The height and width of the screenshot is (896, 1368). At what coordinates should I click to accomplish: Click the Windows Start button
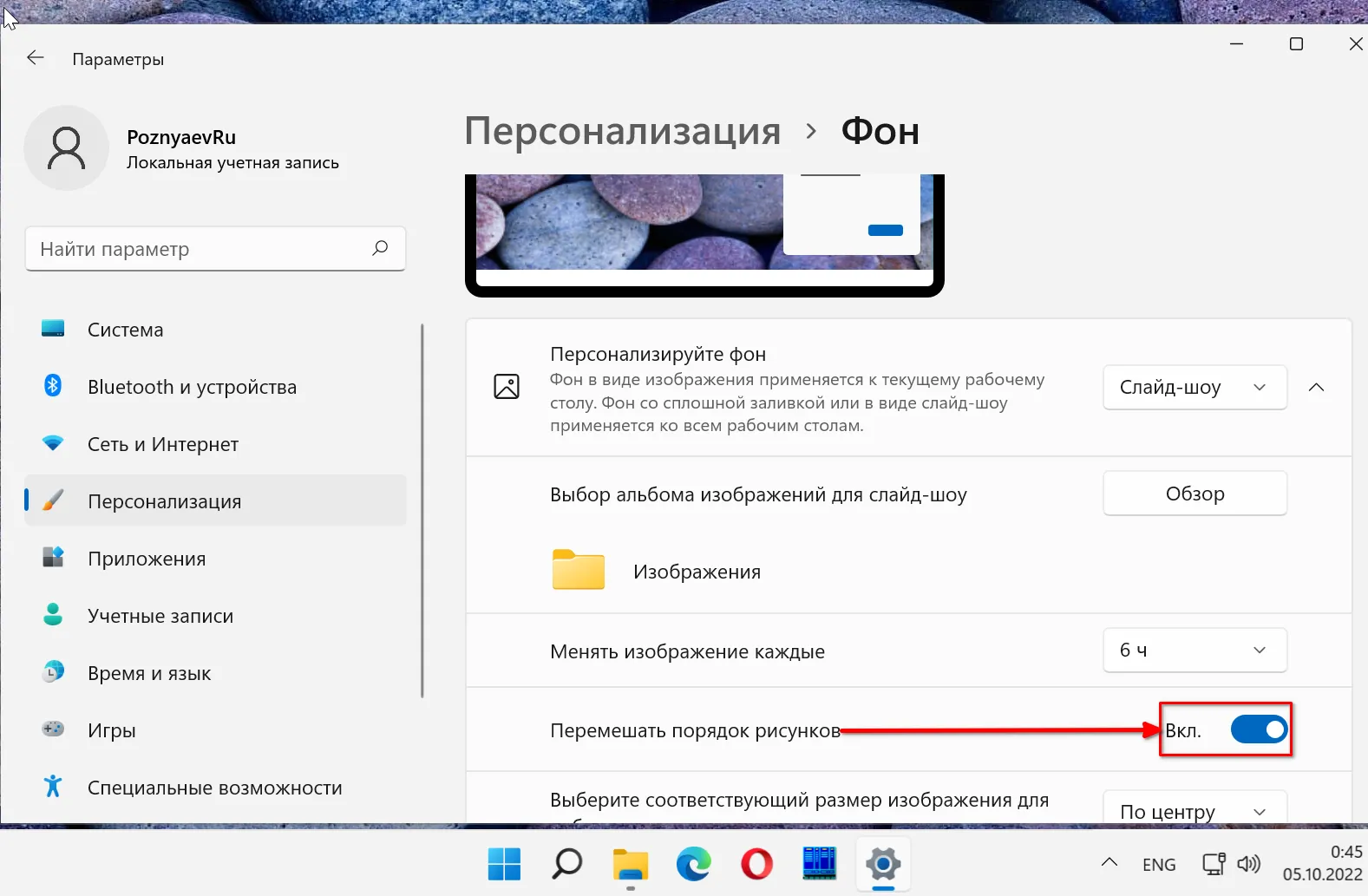[504, 864]
